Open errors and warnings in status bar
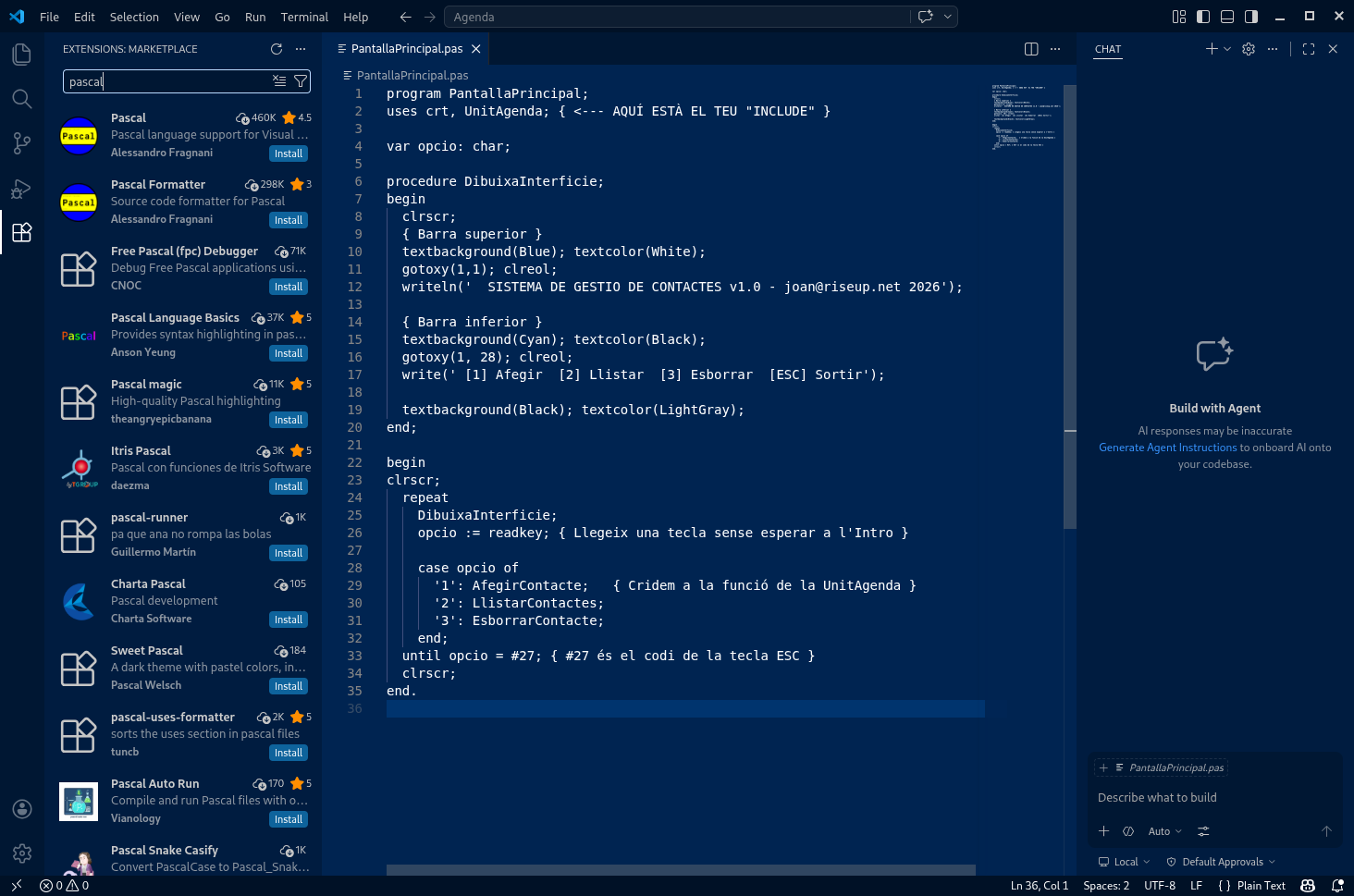This screenshot has width=1354, height=896. (x=65, y=886)
